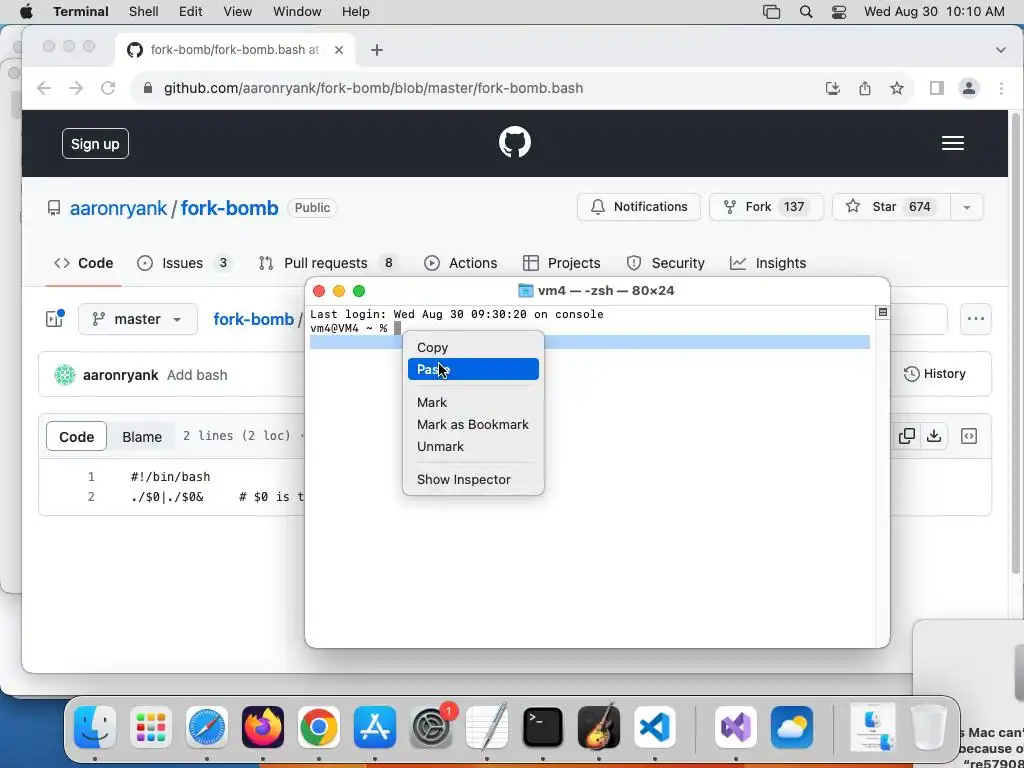Open Spotlight search in the menu bar
Viewport: 1024px width, 768px height.
[x=806, y=12]
